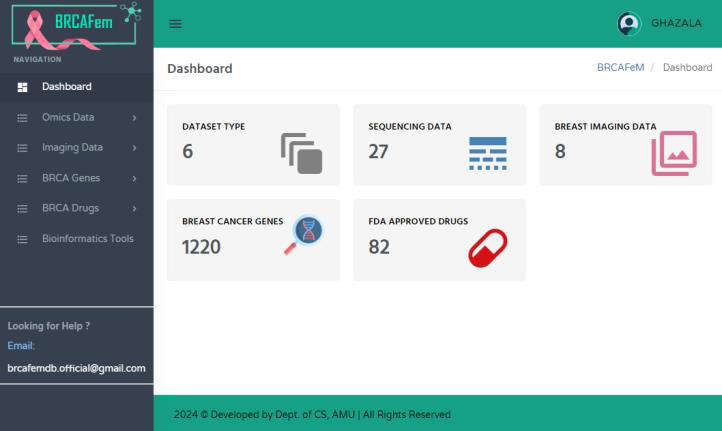Click the Imaging Data list icon
The width and height of the screenshot is (722, 431).
coord(22,148)
